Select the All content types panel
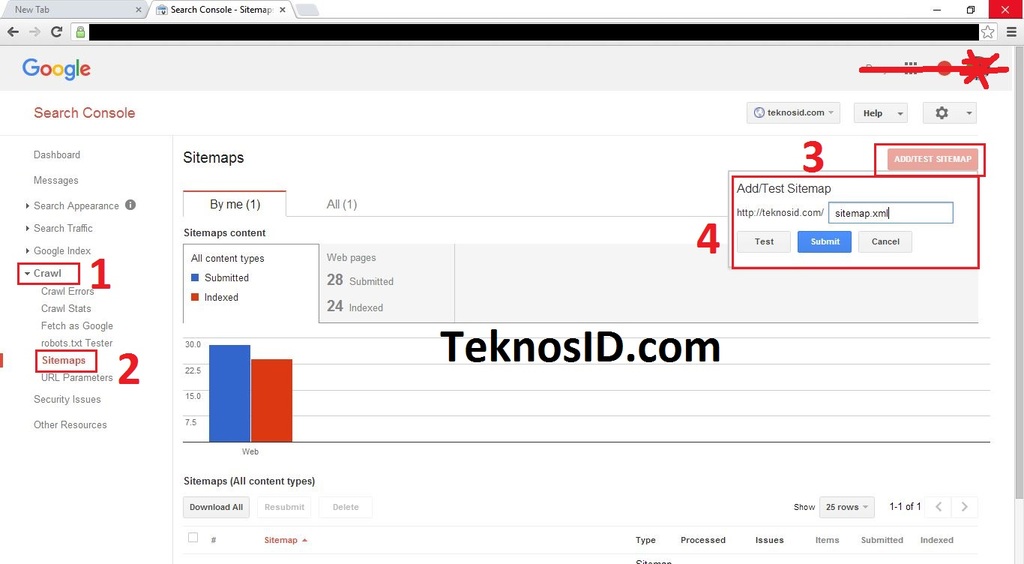Viewport: 1024px width, 564px height. [x=251, y=283]
